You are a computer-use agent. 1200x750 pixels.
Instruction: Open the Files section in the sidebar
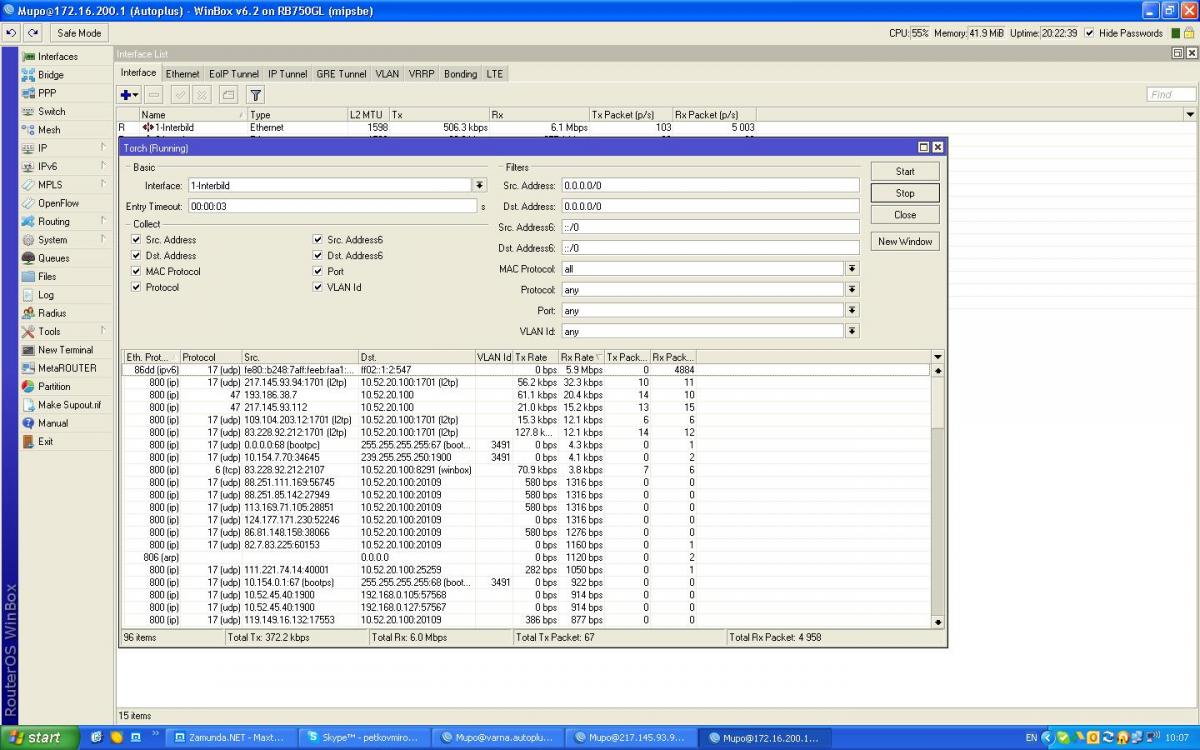point(47,276)
